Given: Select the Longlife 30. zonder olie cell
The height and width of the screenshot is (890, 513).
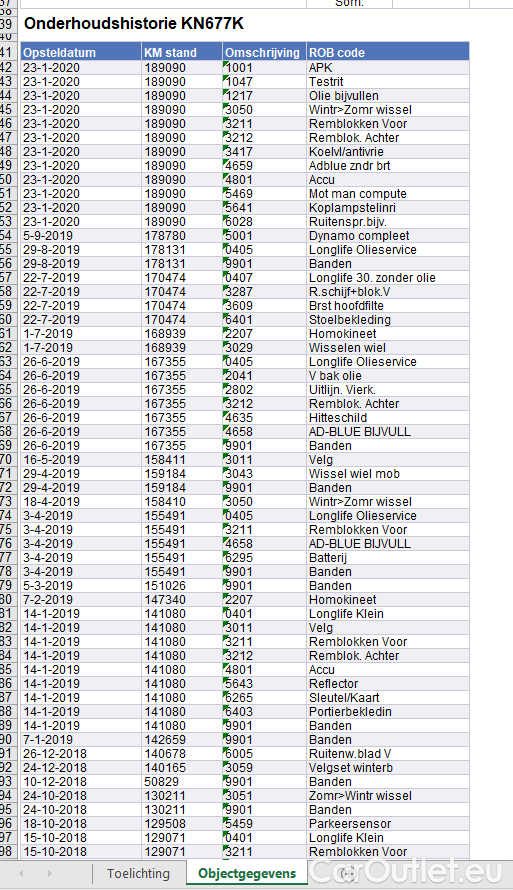Looking at the screenshot, I should click(388, 278).
